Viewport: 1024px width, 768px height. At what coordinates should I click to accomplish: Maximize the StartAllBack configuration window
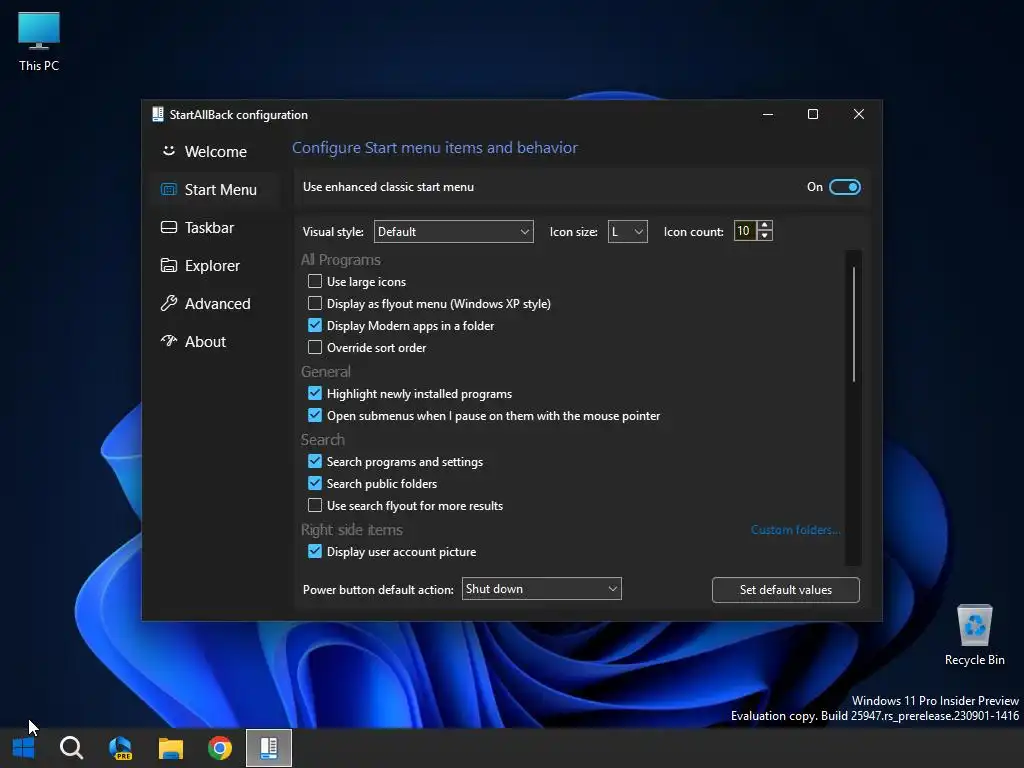point(813,114)
